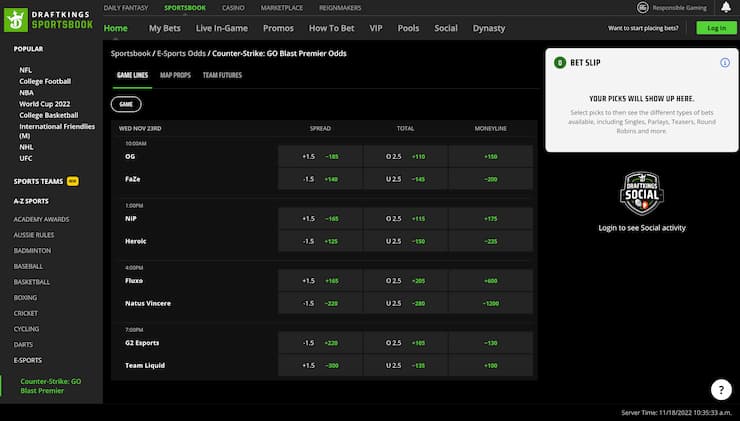Open the Team Futures tab
740x421 pixels.
(x=222, y=75)
